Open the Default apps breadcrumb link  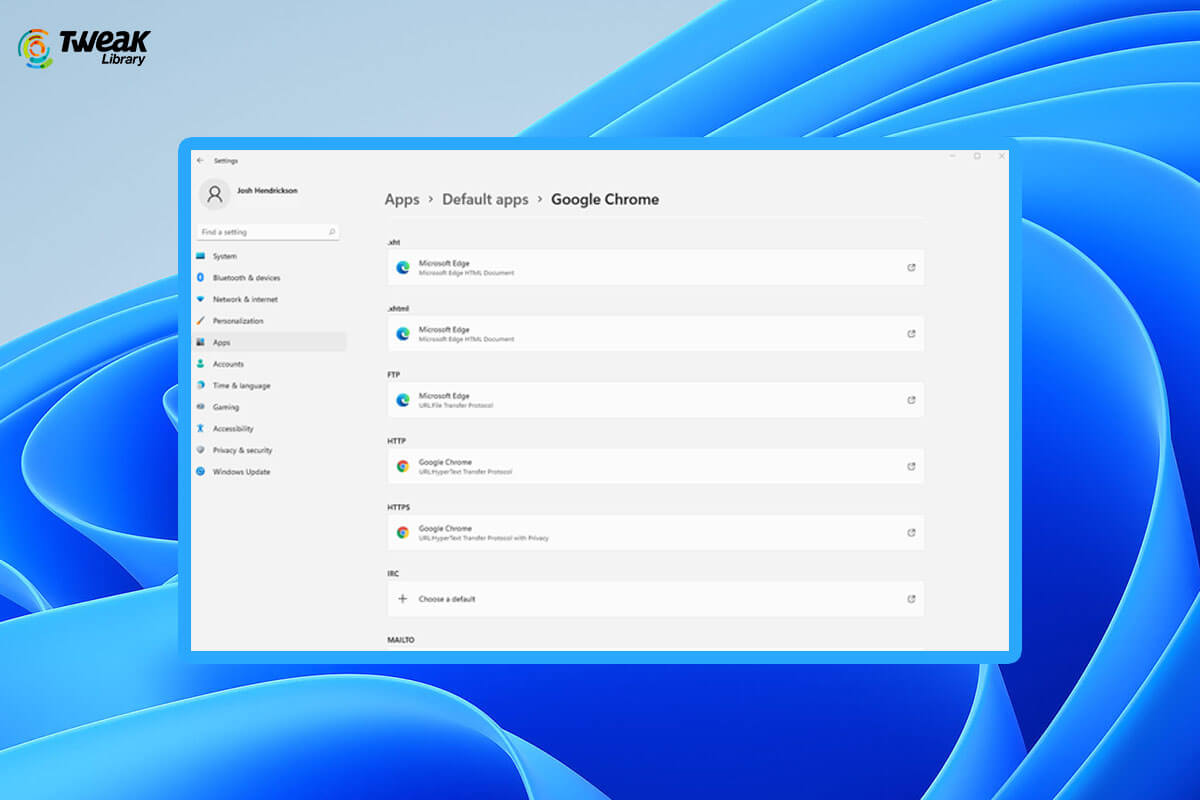tap(485, 199)
